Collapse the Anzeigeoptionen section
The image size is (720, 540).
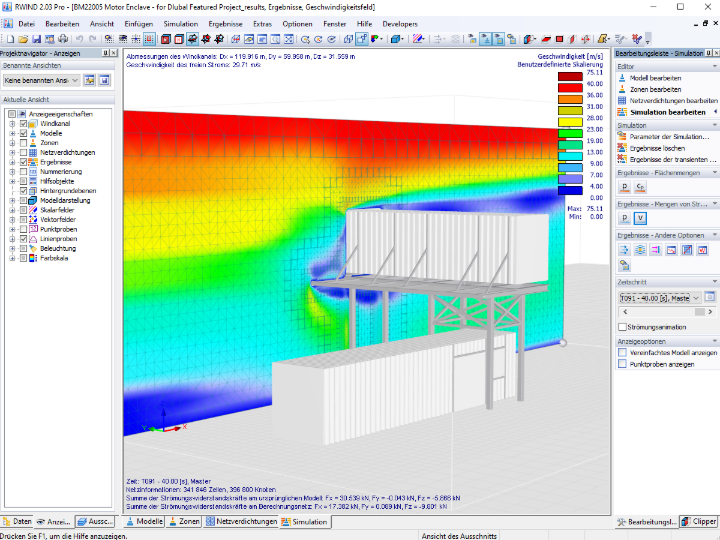667,341
